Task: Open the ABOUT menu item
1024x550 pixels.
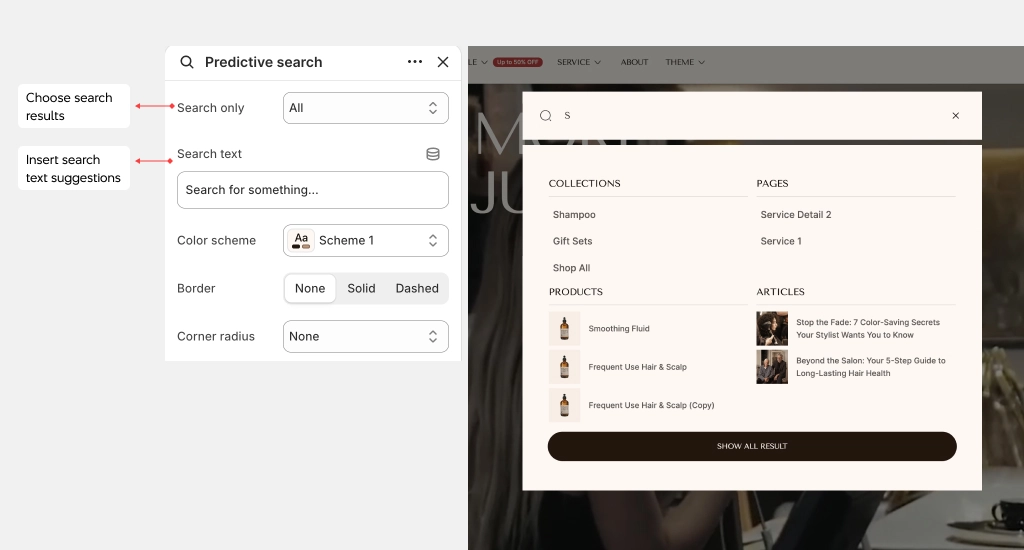Action: click(634, 62)
